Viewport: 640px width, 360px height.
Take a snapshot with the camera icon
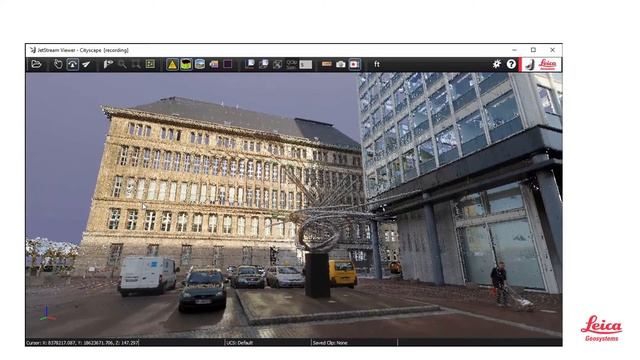coord(340,64)
